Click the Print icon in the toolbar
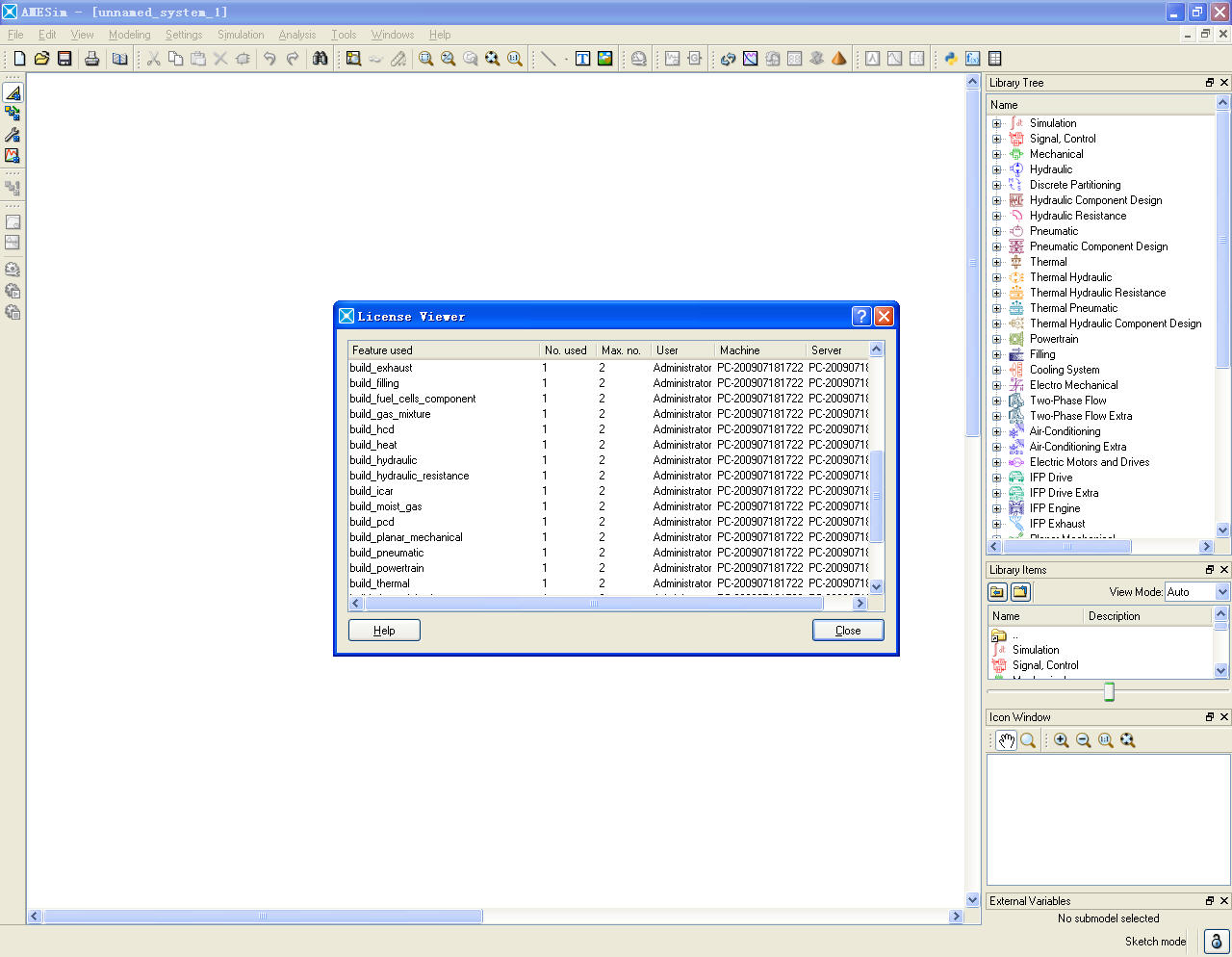Screen dimensions: 1232x957 92,59
